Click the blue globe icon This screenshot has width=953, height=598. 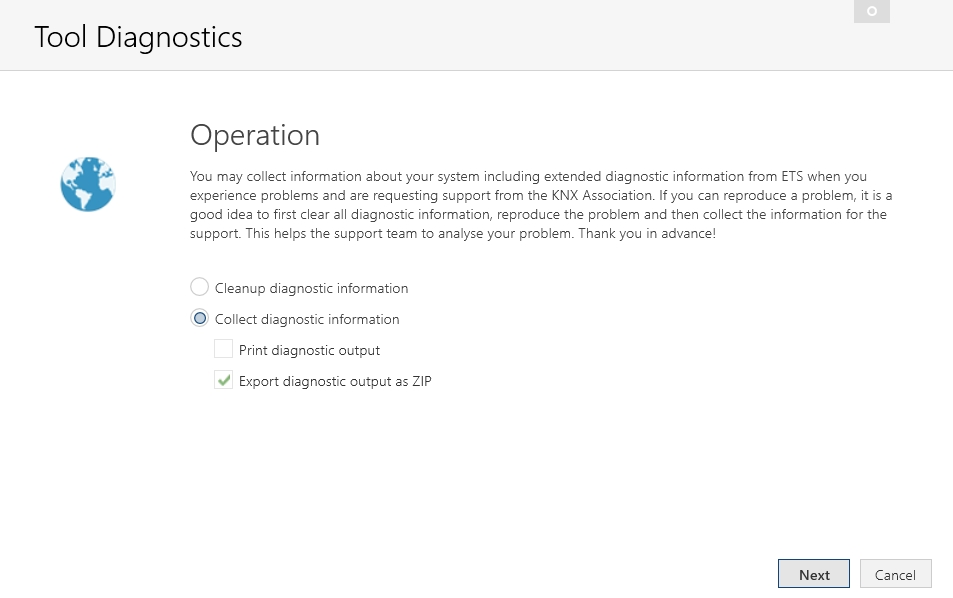[x=88, y=184]
